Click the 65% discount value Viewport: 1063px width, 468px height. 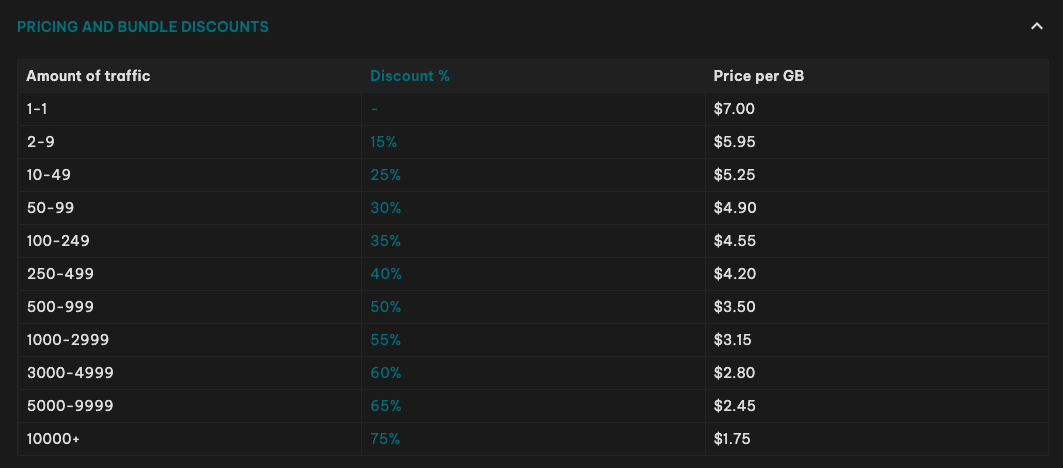click(x=385, y=406)
